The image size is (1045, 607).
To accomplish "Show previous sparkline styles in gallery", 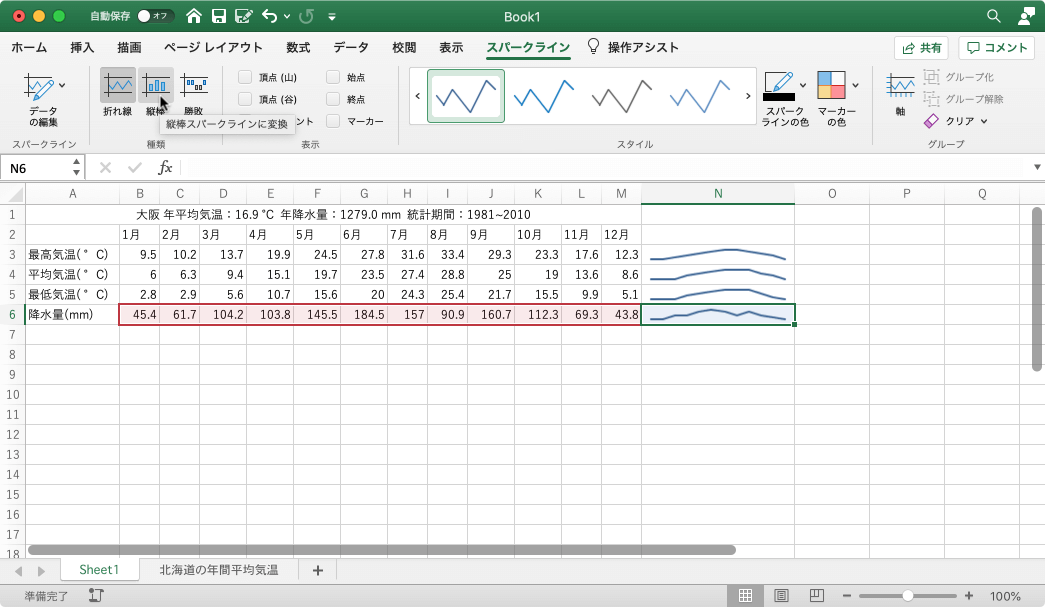I will (418, 96).
